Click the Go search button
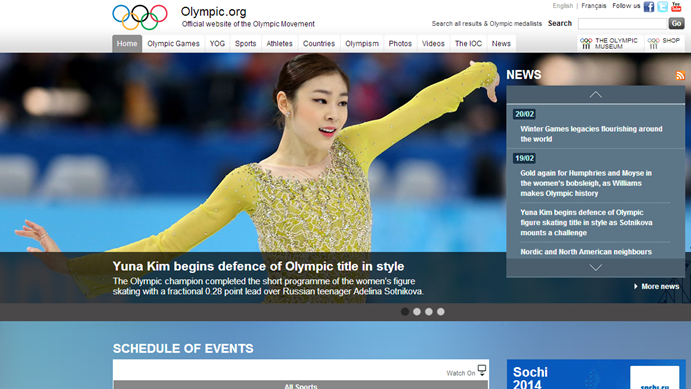 (x=676, y=23)
